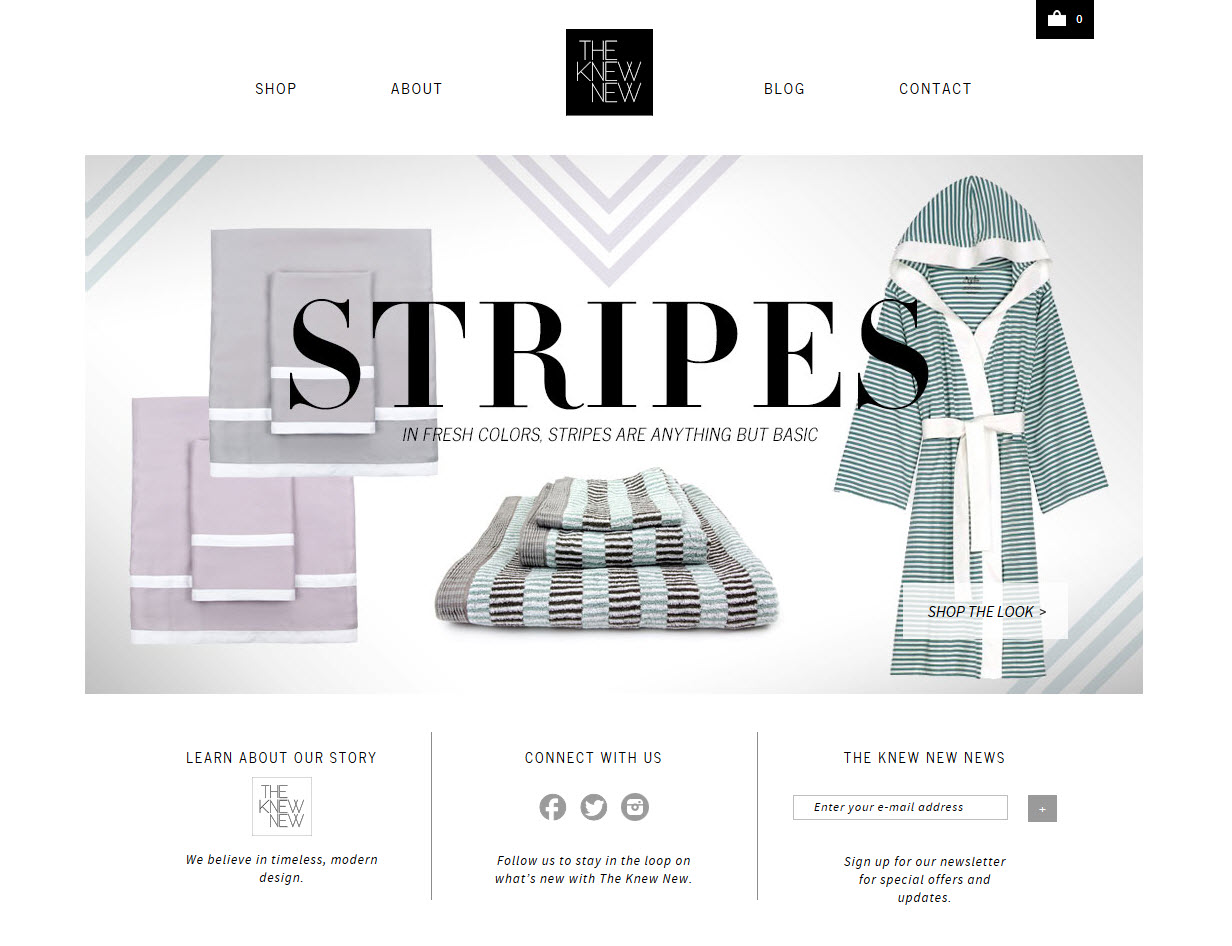Click the lilac sheet set image
The height and width of the screenshot is (946, 1232).
point(243,519)
